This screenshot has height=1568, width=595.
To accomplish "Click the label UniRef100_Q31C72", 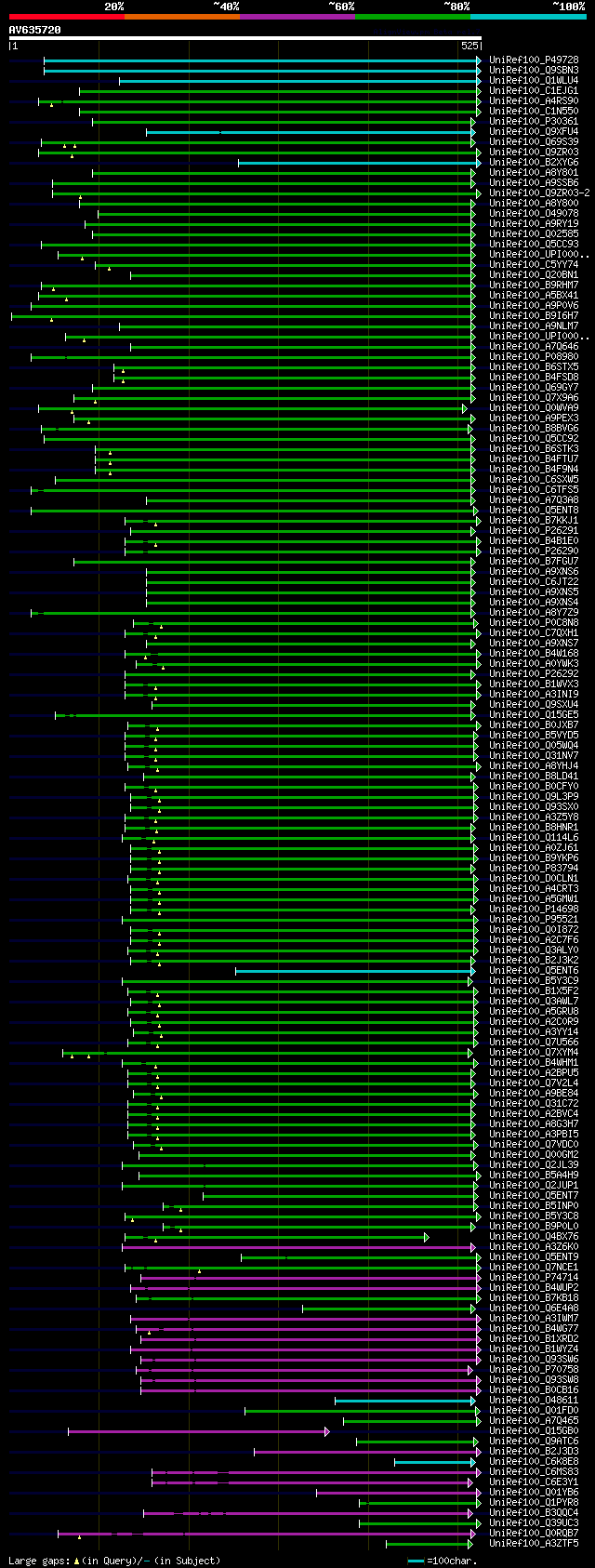I will pos(534,1103).
